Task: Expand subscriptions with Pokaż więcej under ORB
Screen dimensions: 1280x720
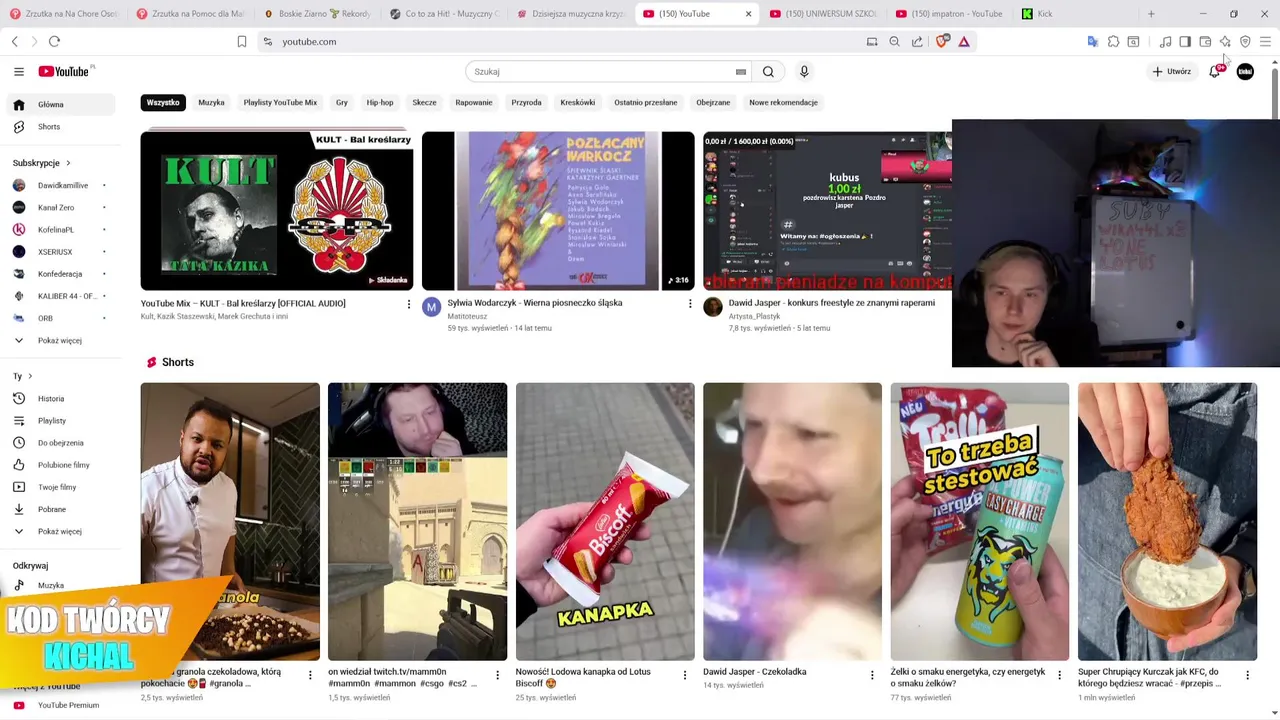Action: (x=60, y=340)
